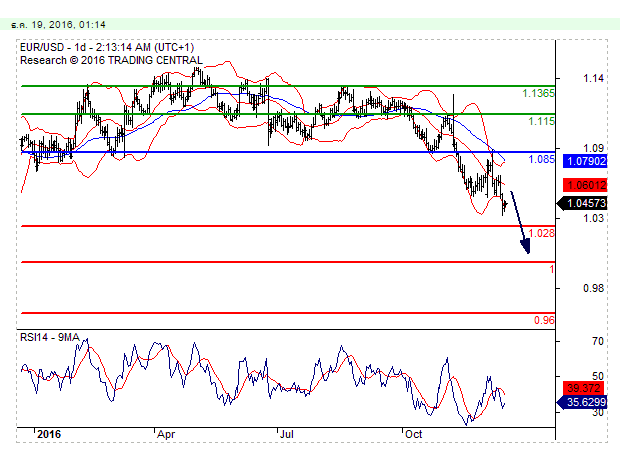Click the blue pivot label 1.085

point(541,159)
